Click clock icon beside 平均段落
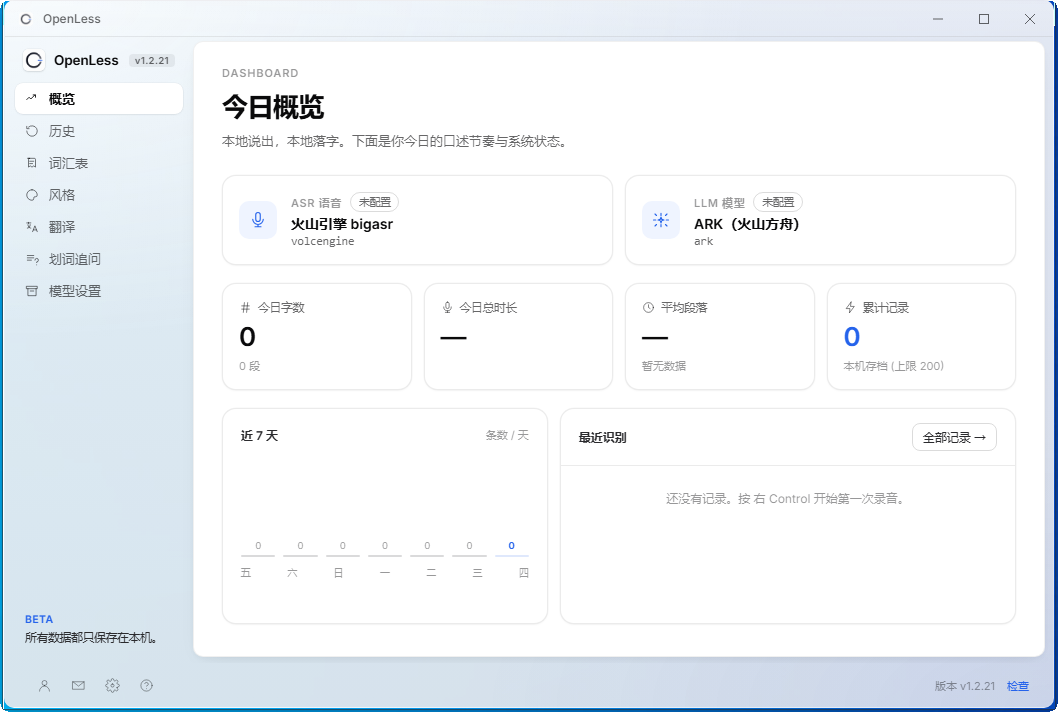The height and width of the screenshot is (712, 1058). [x=648, y=308]
